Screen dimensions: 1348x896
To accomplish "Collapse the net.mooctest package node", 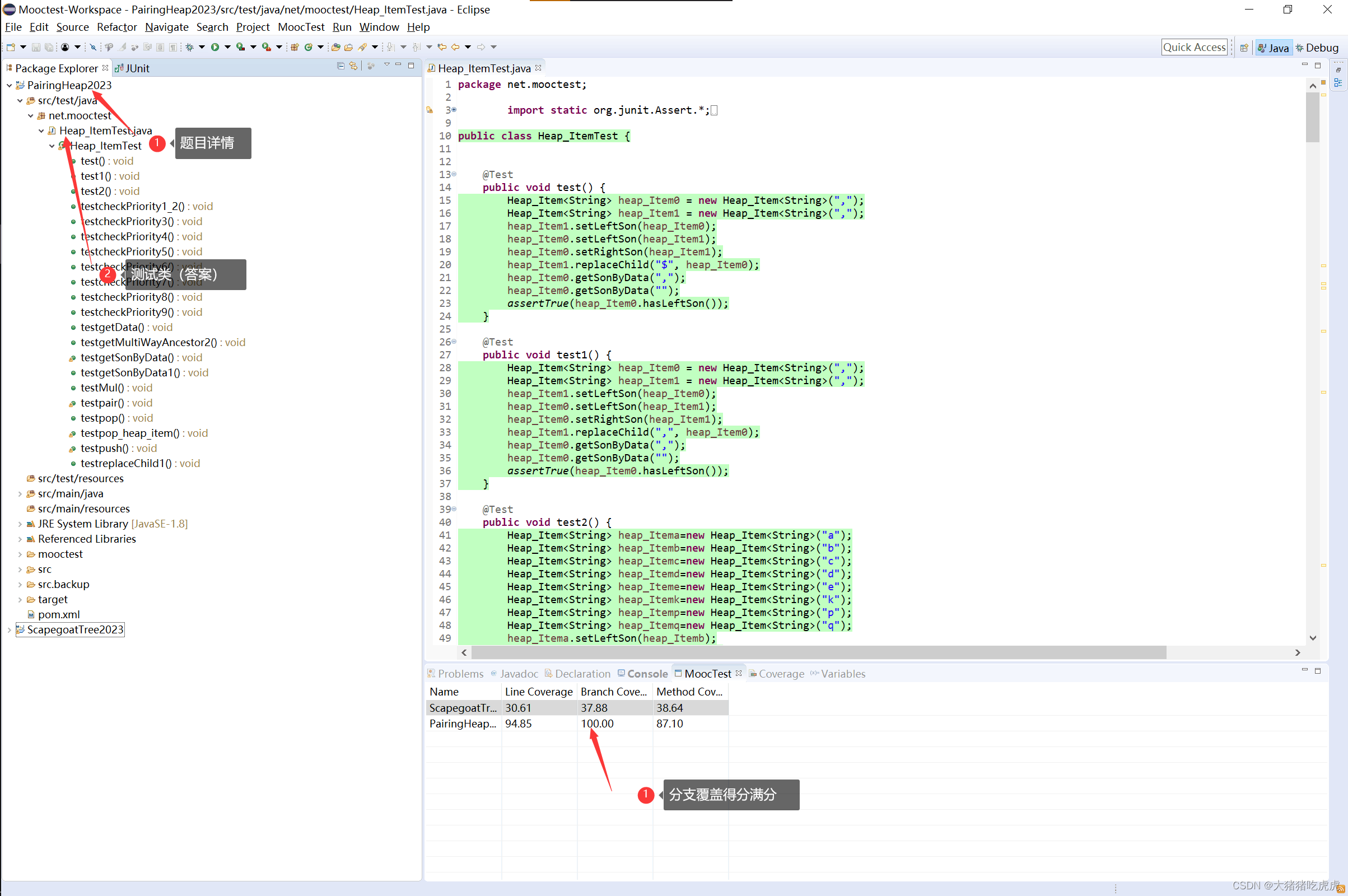I will click(x=31, y=115).
